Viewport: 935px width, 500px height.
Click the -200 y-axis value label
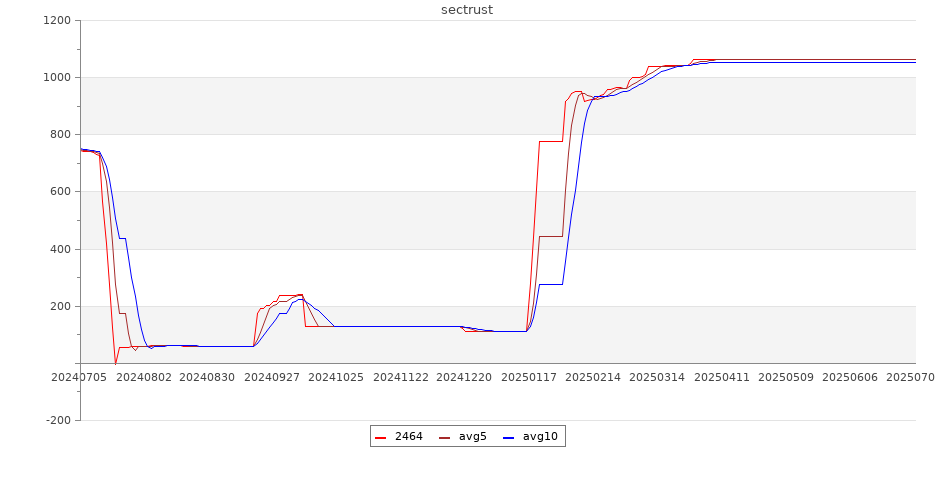coord(59,420)
